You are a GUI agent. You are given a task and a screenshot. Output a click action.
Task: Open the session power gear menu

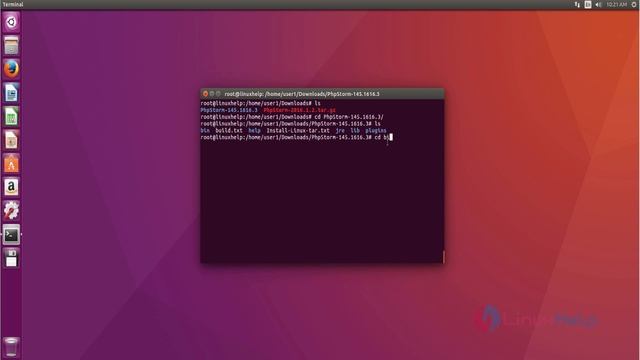[634, 4]
